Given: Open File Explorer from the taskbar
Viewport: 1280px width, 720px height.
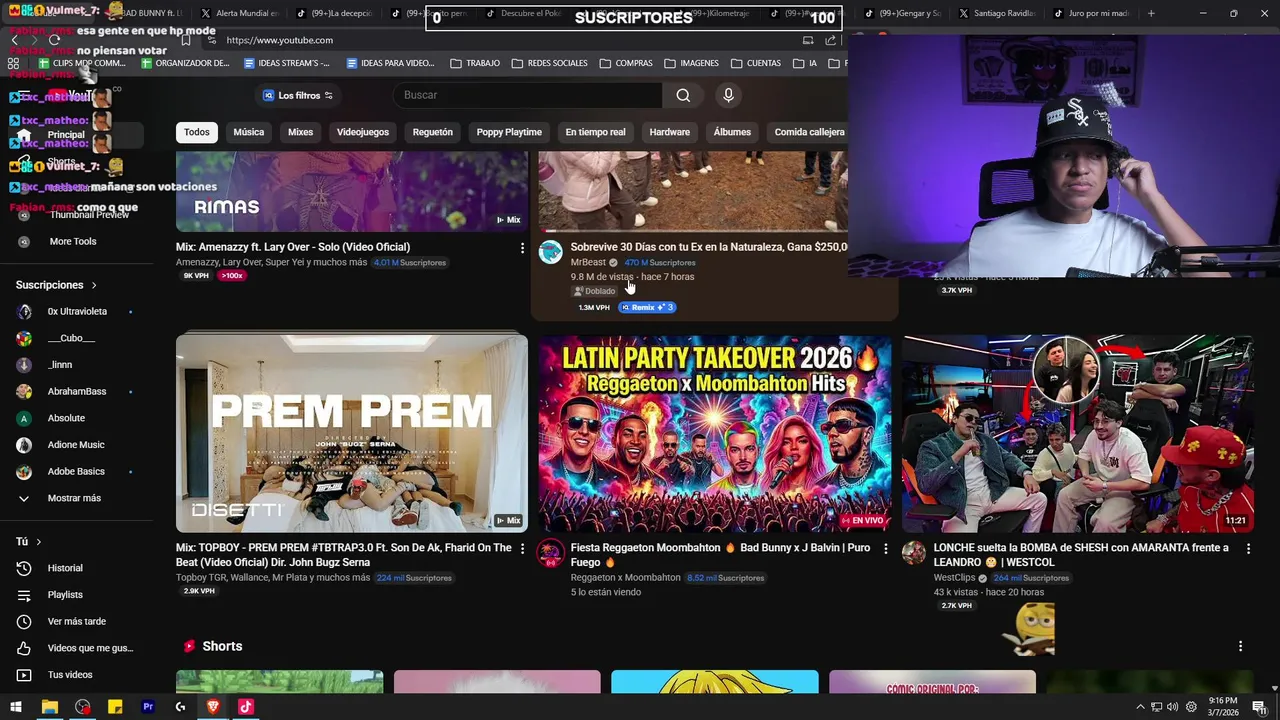Looking at the screenshot, I should (49, 707).
